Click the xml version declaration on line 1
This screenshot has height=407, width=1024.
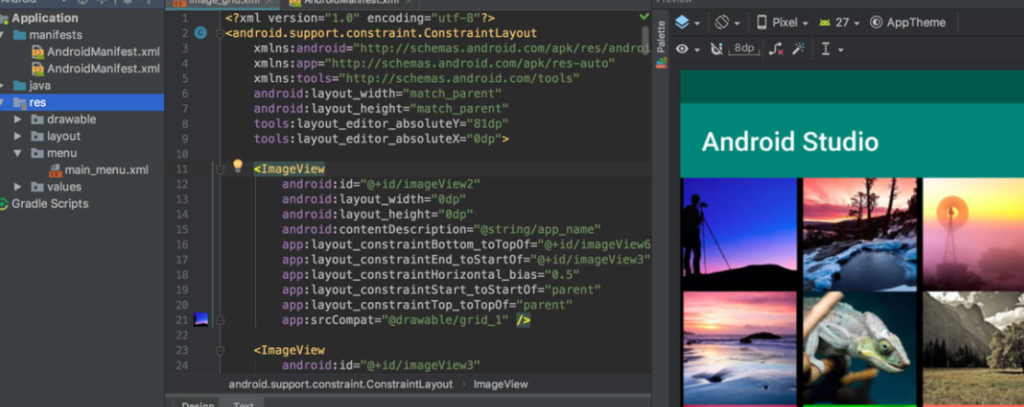[360, 18]
